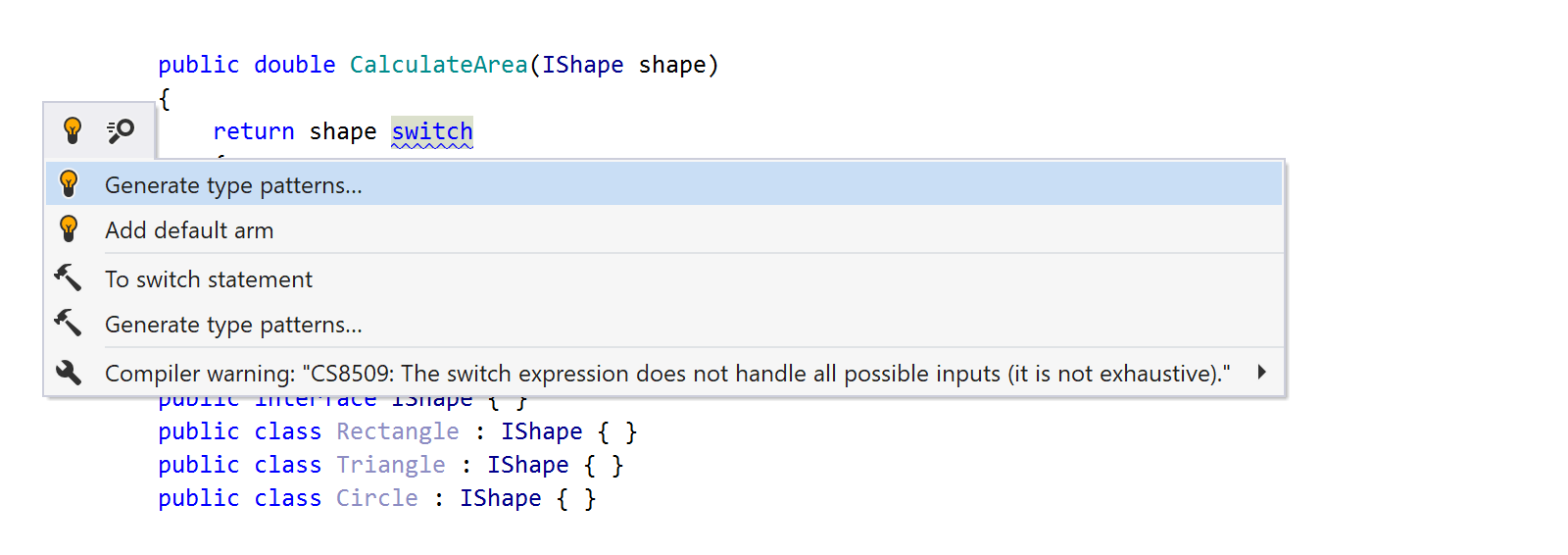Screen dimensions: 1568x555
Task: Click the yellow lightbulb action indicator
Action: (73, 130)
